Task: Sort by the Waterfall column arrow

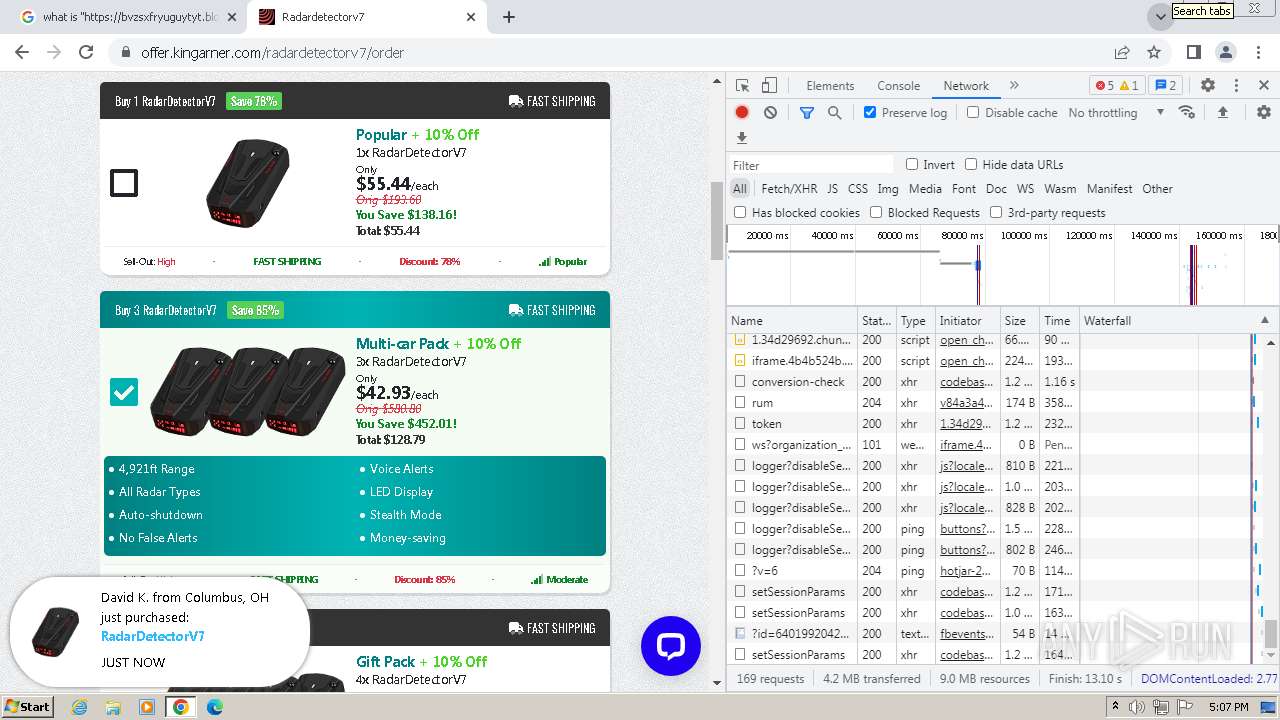Action: tap(1264, 321)
